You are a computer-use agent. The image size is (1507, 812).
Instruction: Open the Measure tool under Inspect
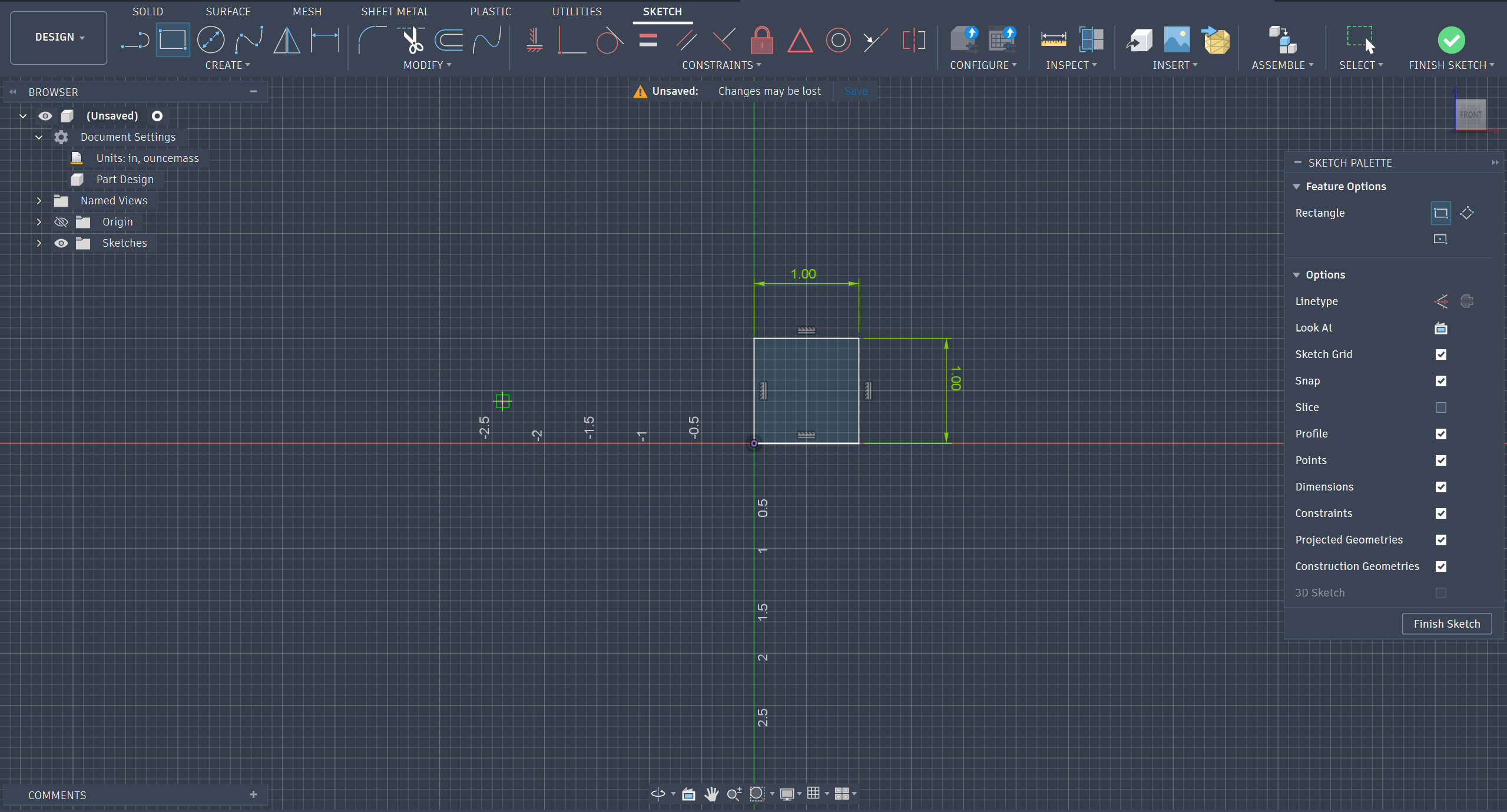1053,40
